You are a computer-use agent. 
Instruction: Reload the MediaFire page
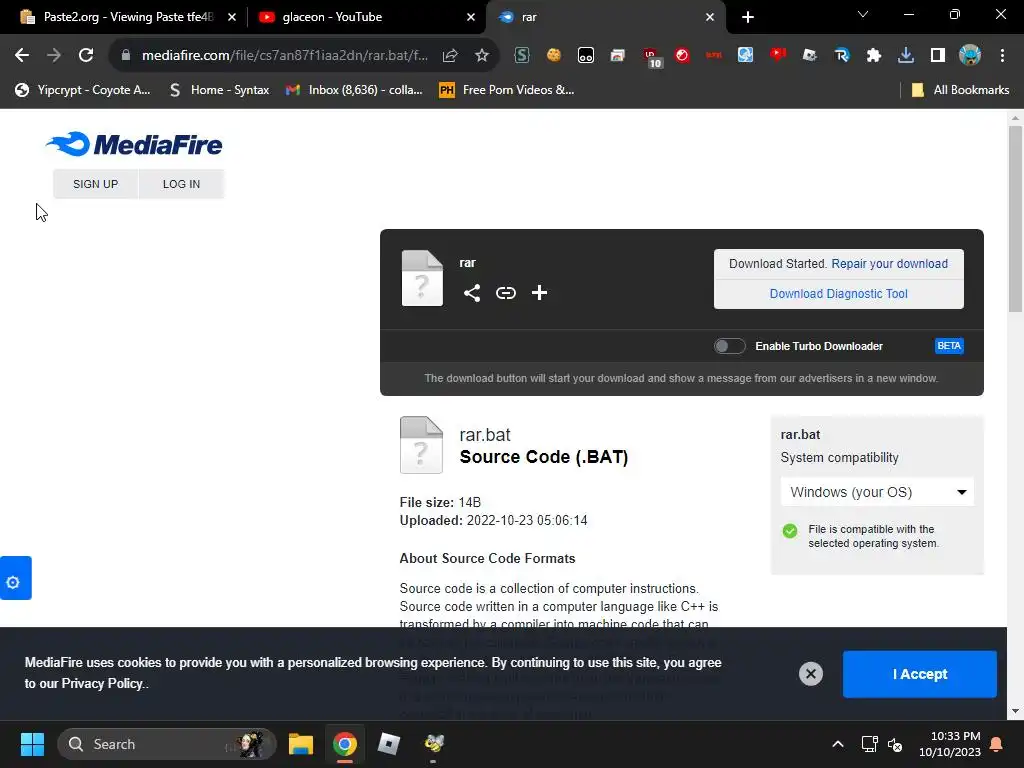(x=86, y=56)
